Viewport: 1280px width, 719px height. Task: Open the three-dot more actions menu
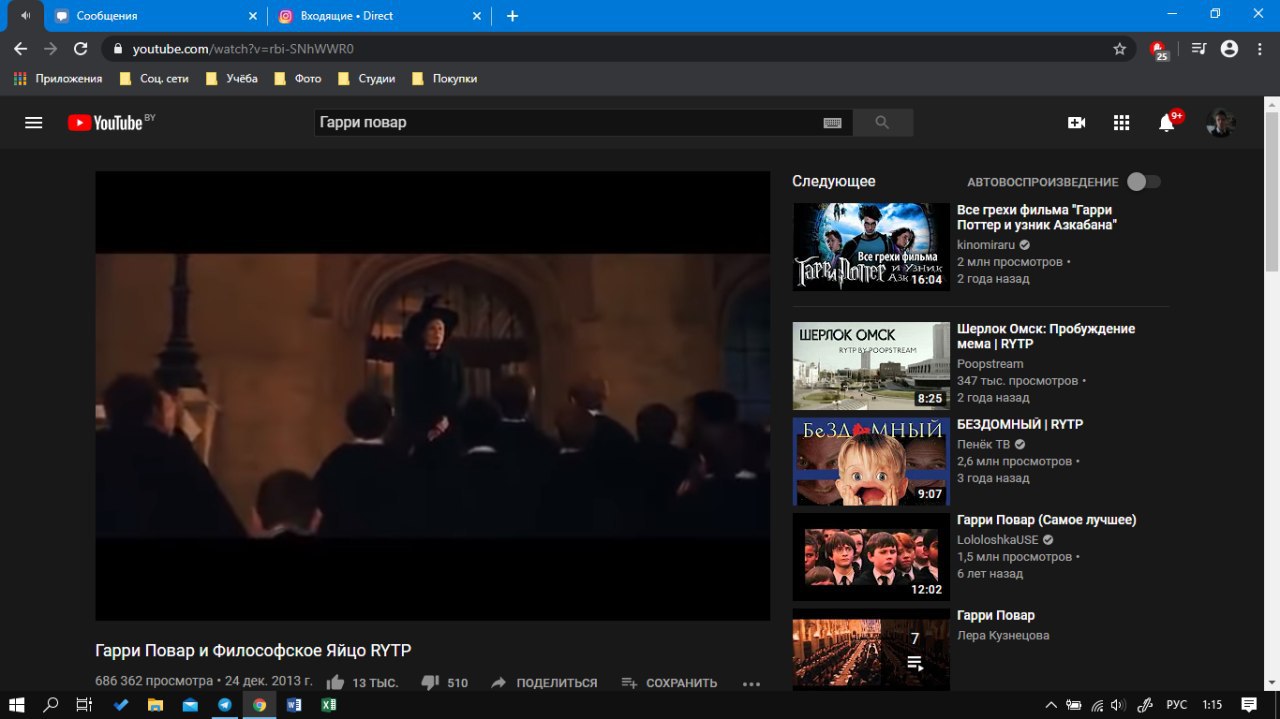[x=752, y=683]
